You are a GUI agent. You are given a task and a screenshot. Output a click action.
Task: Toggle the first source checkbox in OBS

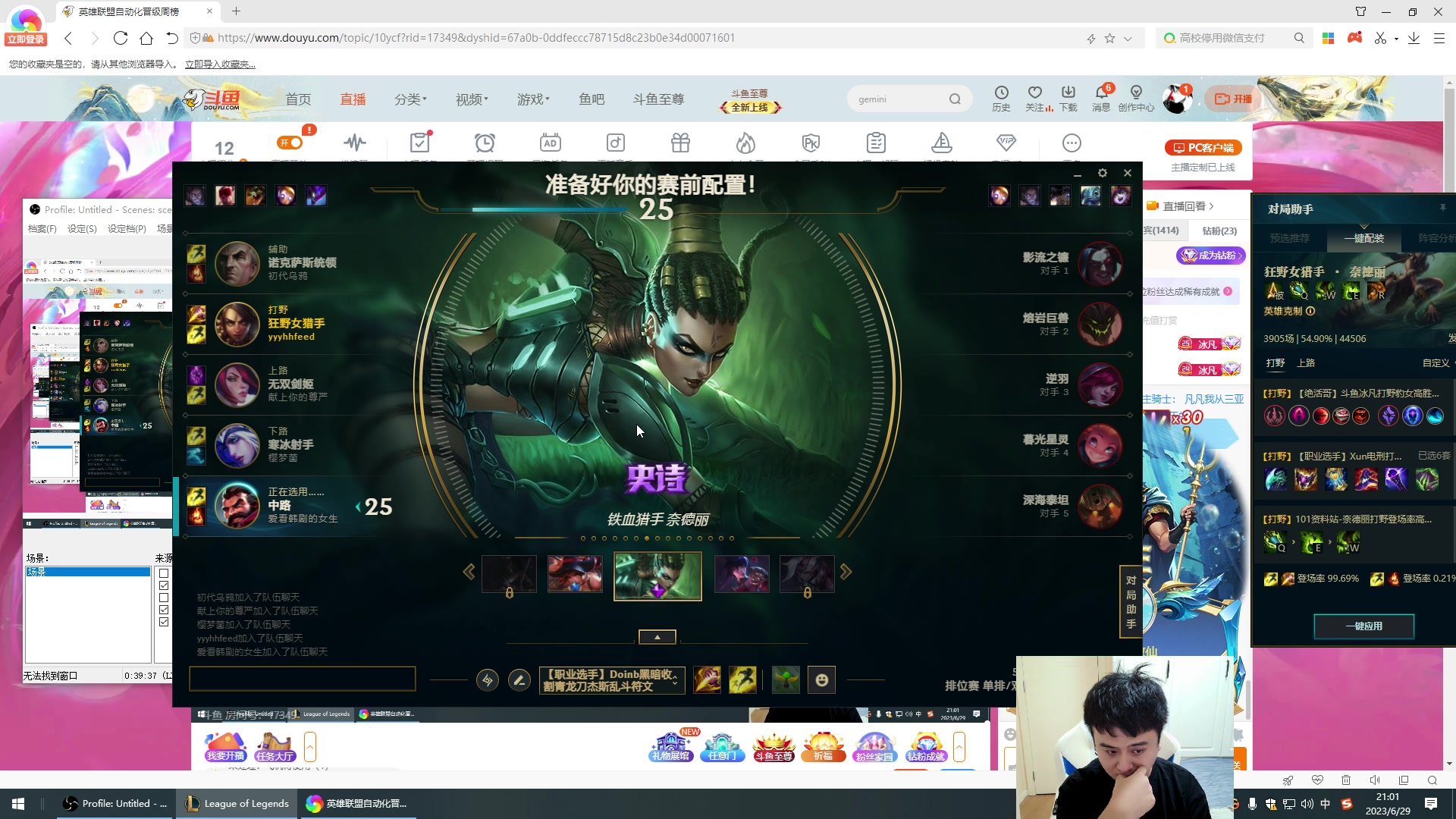[164, 573]
